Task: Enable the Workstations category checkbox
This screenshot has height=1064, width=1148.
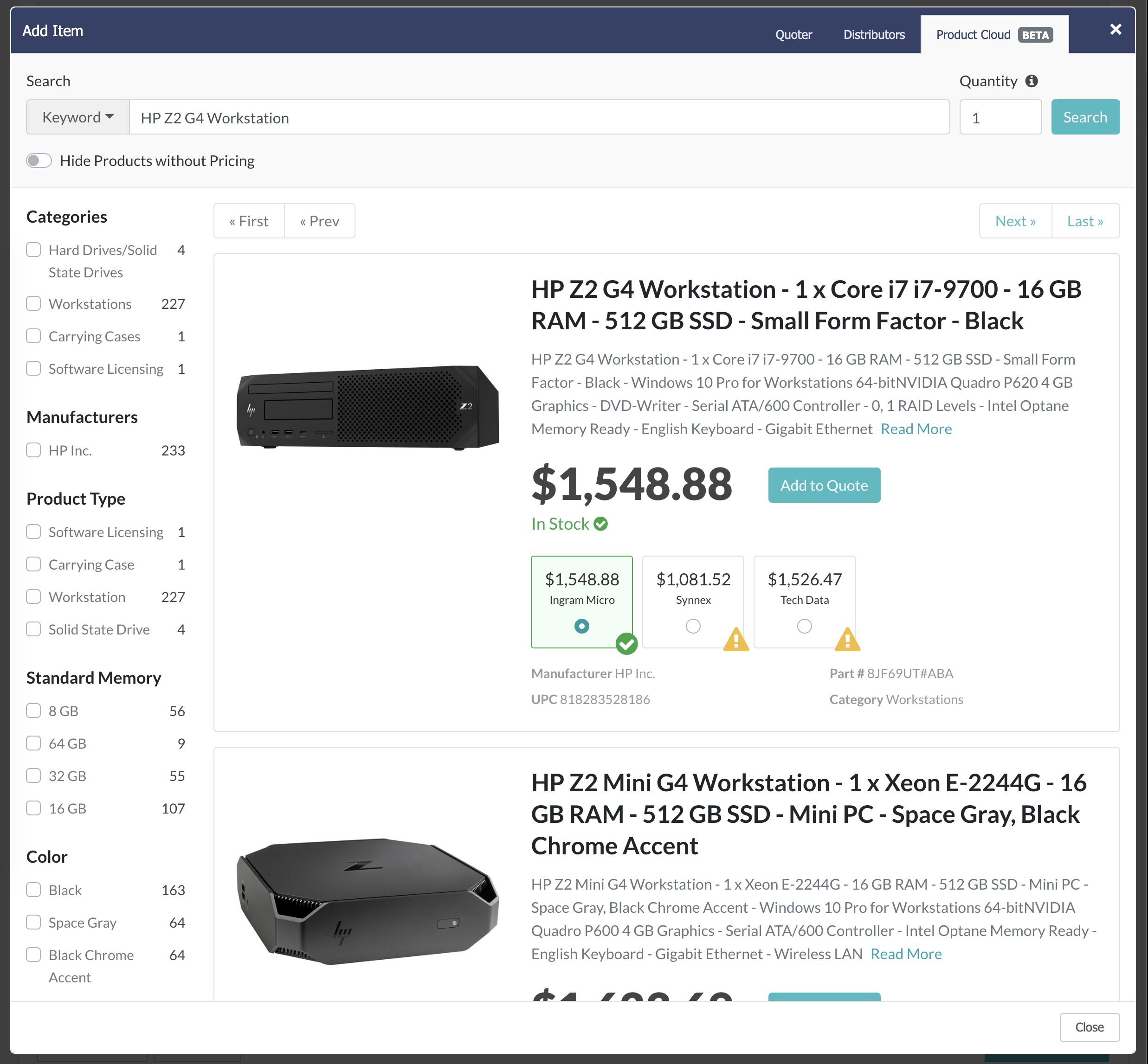Action: [34, 303]
